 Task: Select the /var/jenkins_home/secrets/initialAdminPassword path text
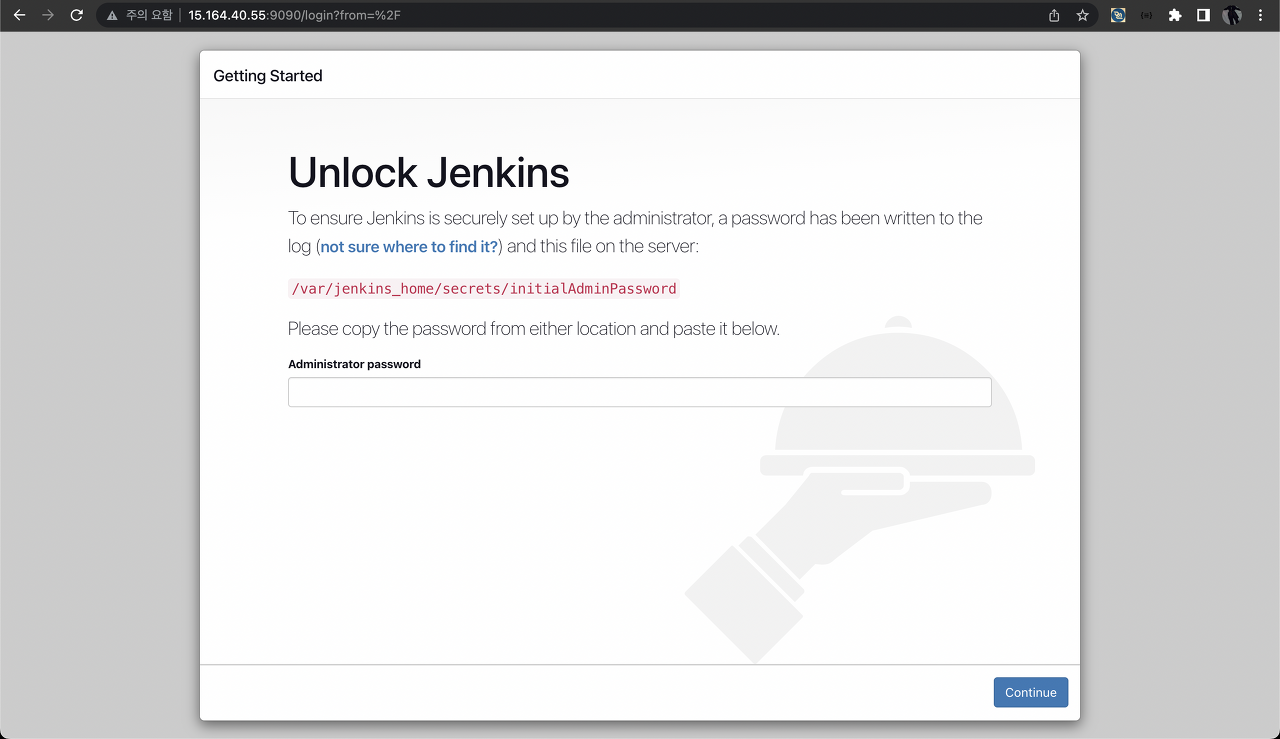click(x=484, y=289)
